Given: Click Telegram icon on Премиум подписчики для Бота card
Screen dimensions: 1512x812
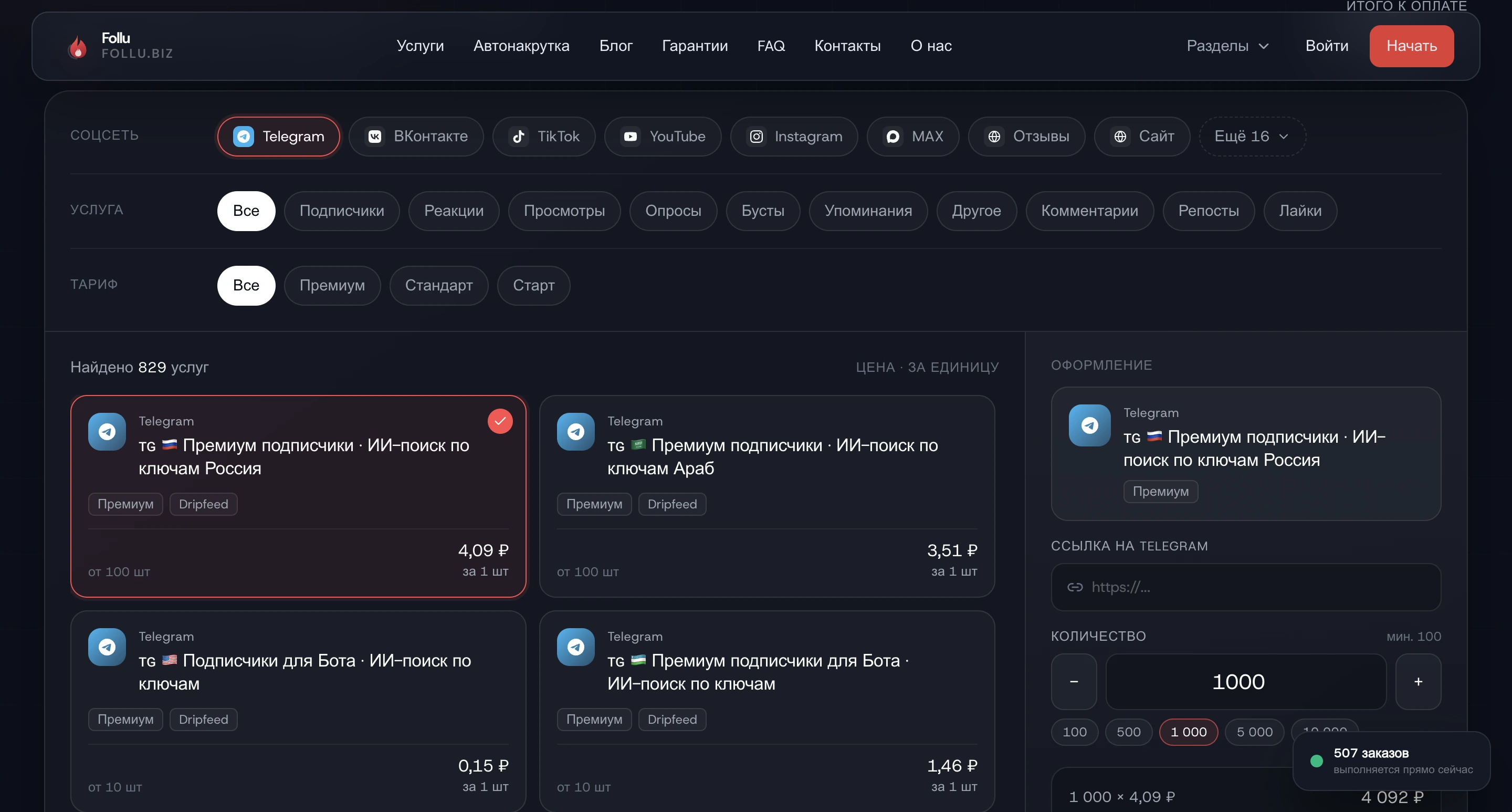Looking at the screenshot, I should coord(576,647).
